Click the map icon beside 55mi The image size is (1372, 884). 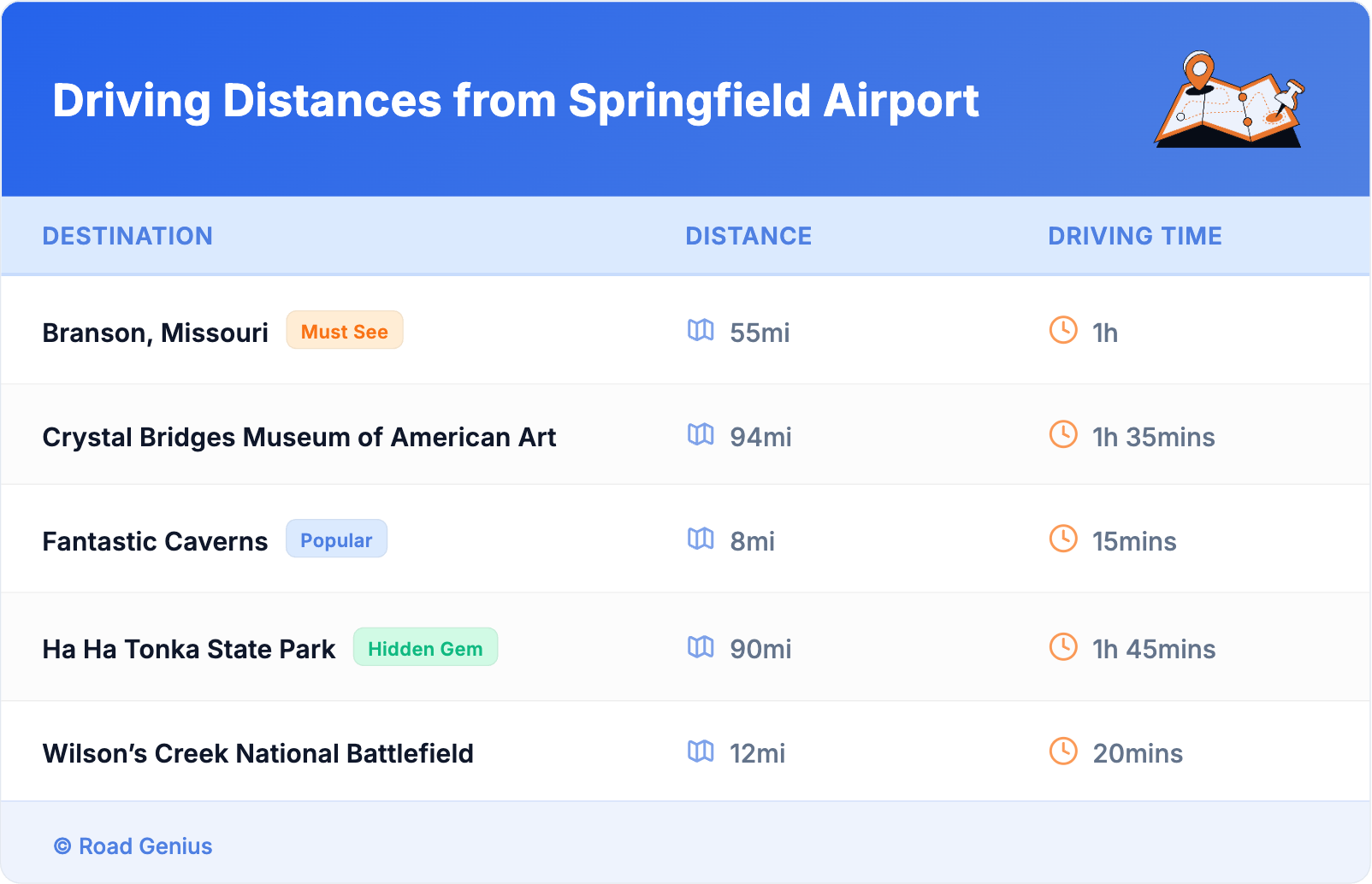(x=701, y=330)
